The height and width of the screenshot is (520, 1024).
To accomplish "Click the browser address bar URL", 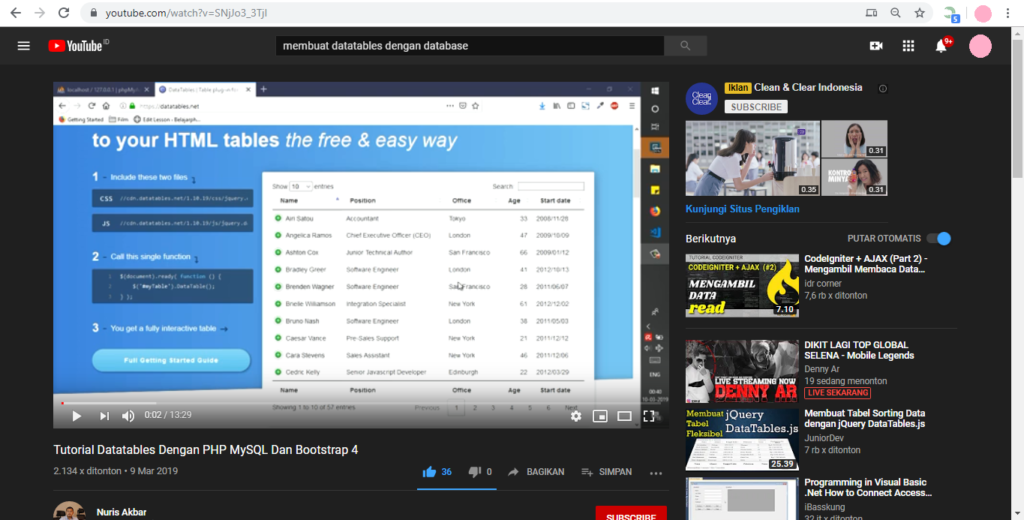I will 186,12.
